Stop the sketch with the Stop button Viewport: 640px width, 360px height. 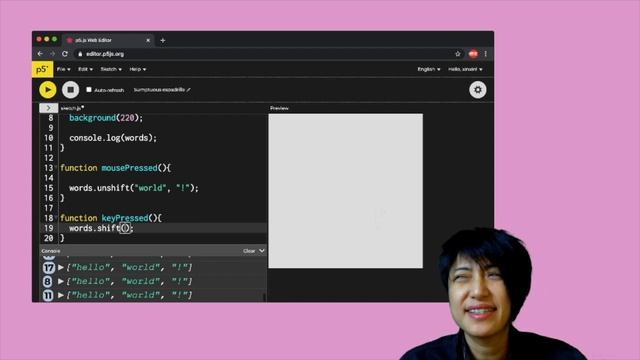tap(71, 90)
